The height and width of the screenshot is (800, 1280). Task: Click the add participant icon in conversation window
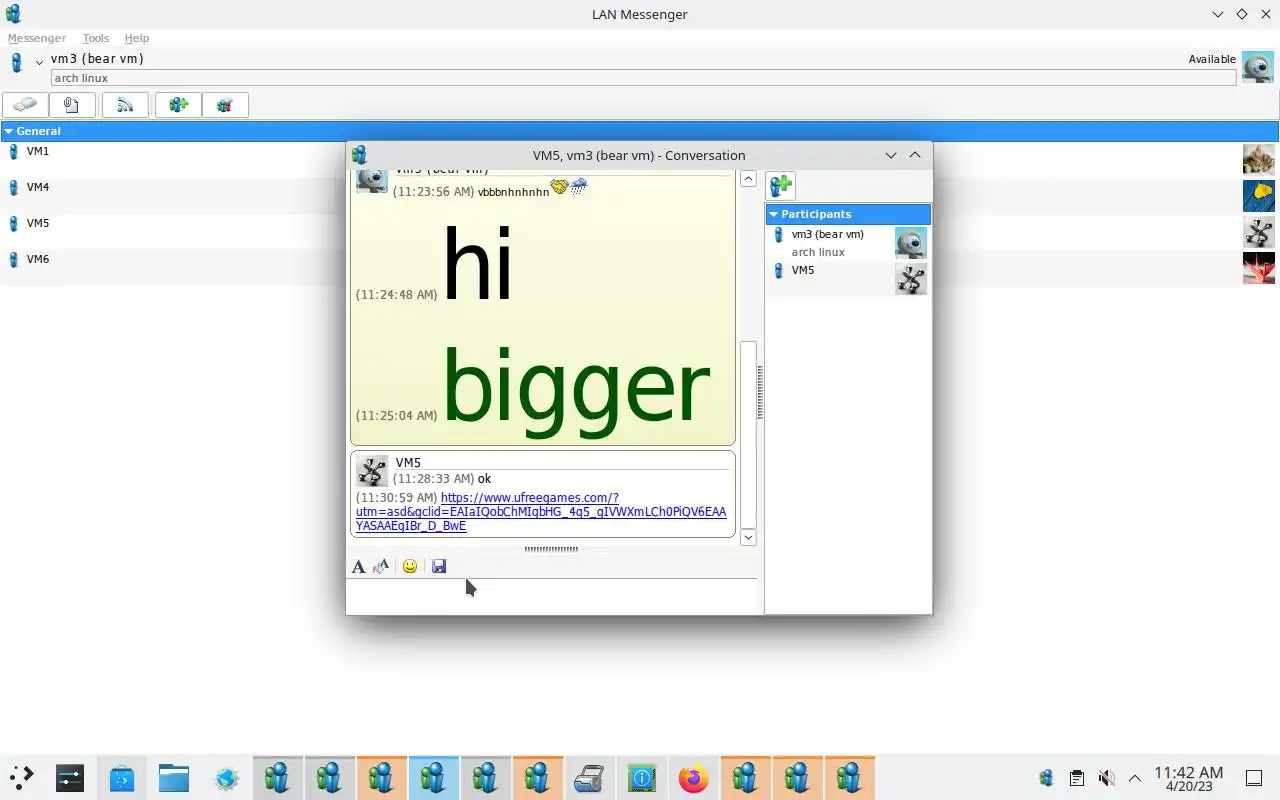tap(781, 185)
